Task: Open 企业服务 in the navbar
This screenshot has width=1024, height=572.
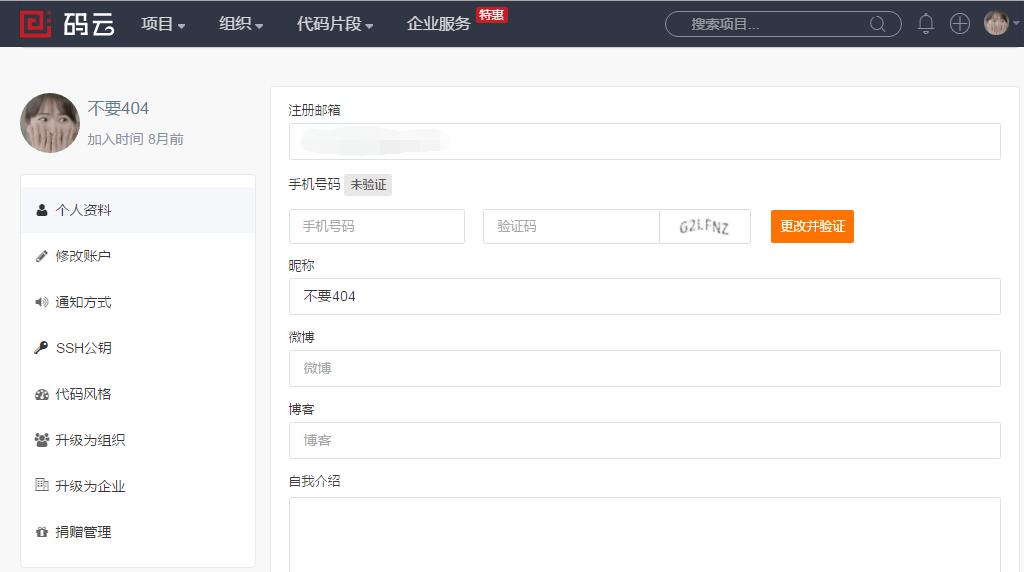Action: (x=438, y=24)
